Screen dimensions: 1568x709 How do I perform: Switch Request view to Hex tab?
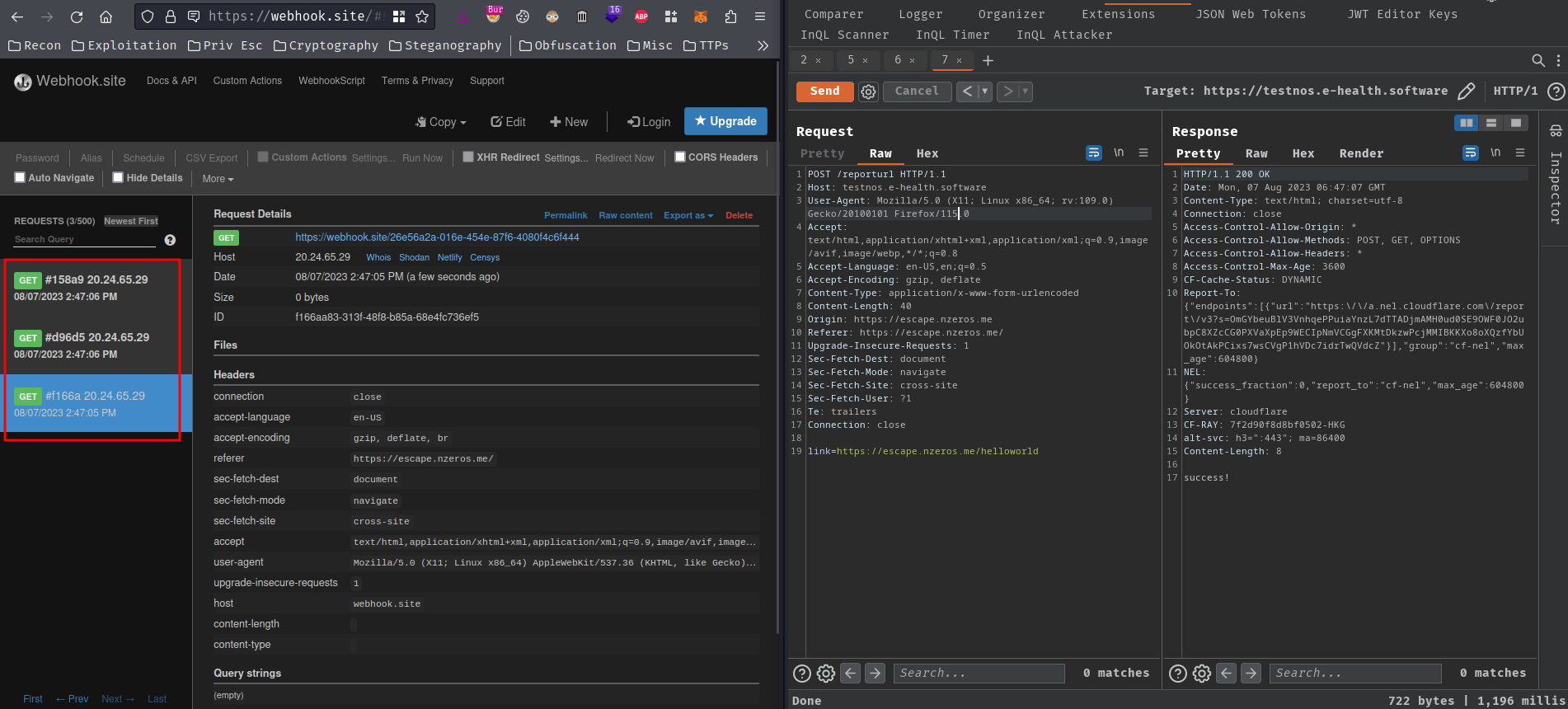click(927, 153)
